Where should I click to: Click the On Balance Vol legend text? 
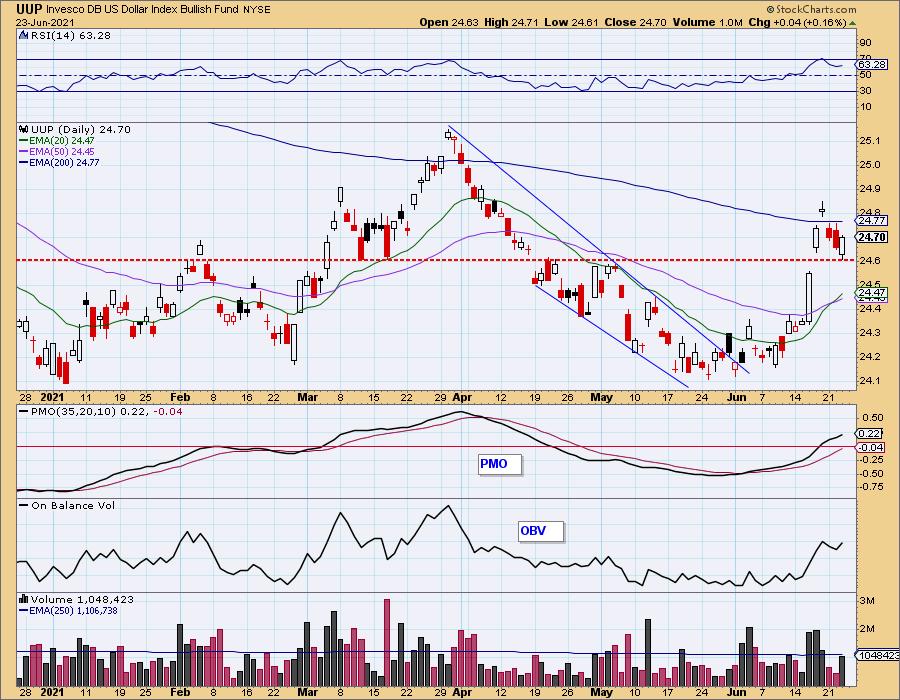click(x=73, y=505)
